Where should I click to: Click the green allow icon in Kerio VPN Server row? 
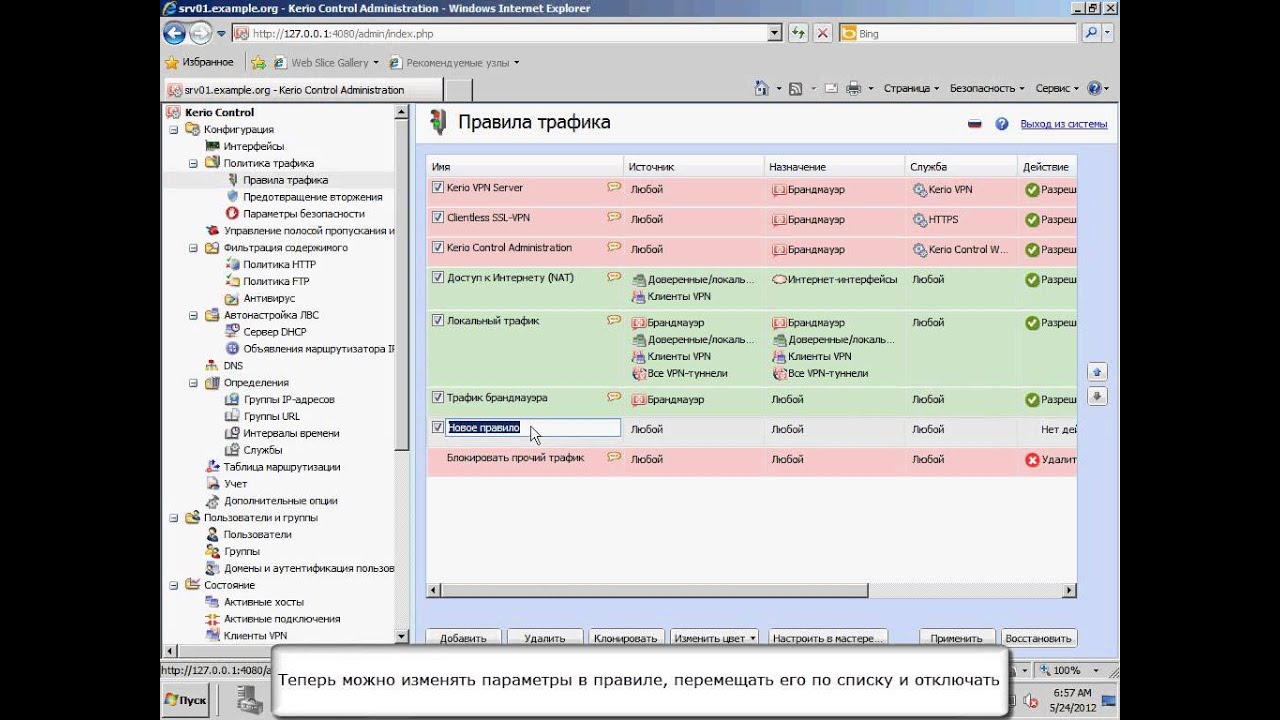tap(1032, 190)
